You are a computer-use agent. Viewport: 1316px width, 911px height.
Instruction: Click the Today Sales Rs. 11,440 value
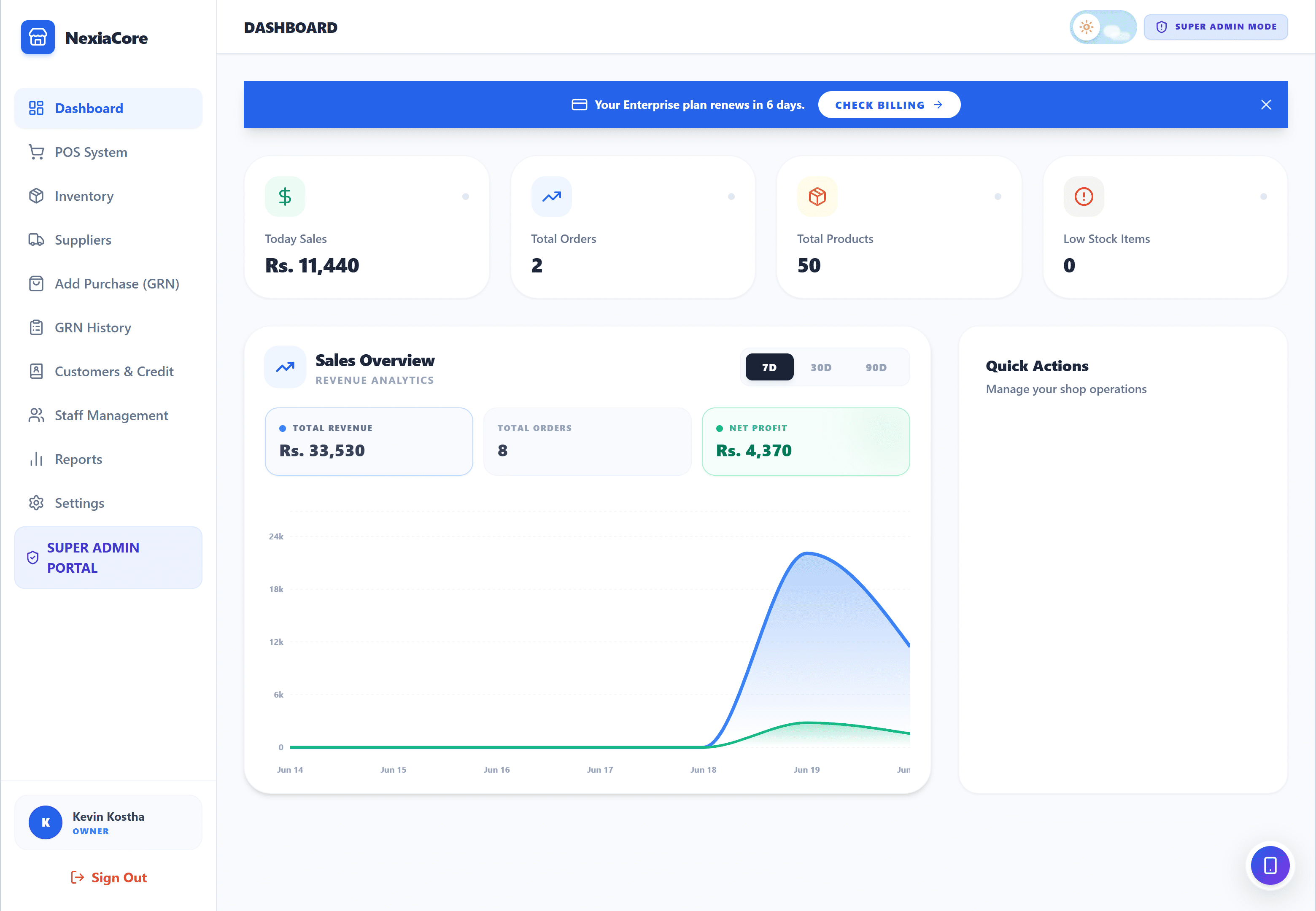[x=312, y=266]
